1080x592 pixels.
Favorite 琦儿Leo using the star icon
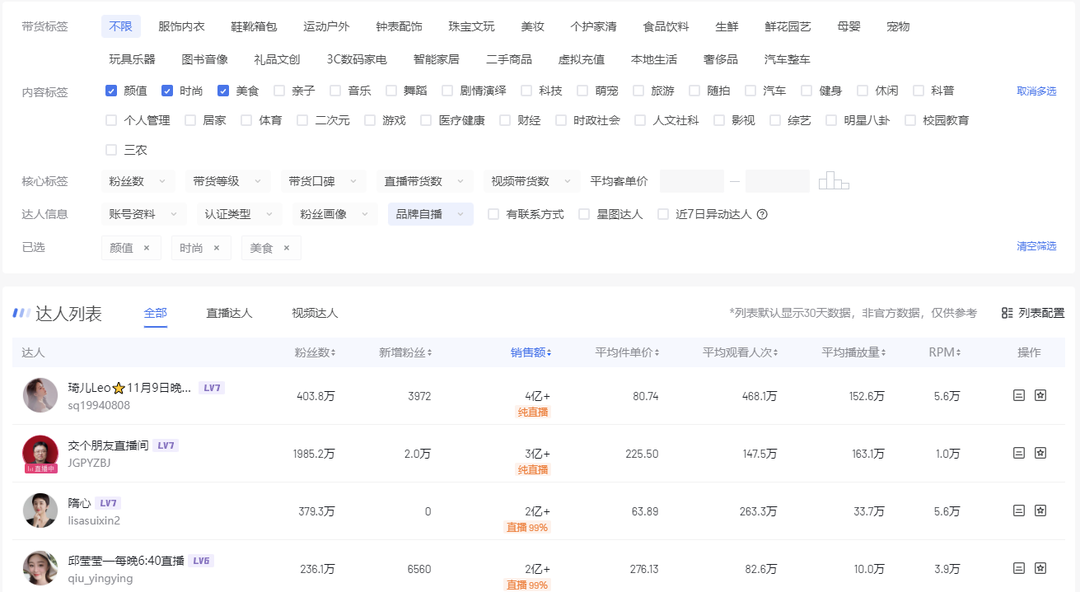click(1040, 395)
